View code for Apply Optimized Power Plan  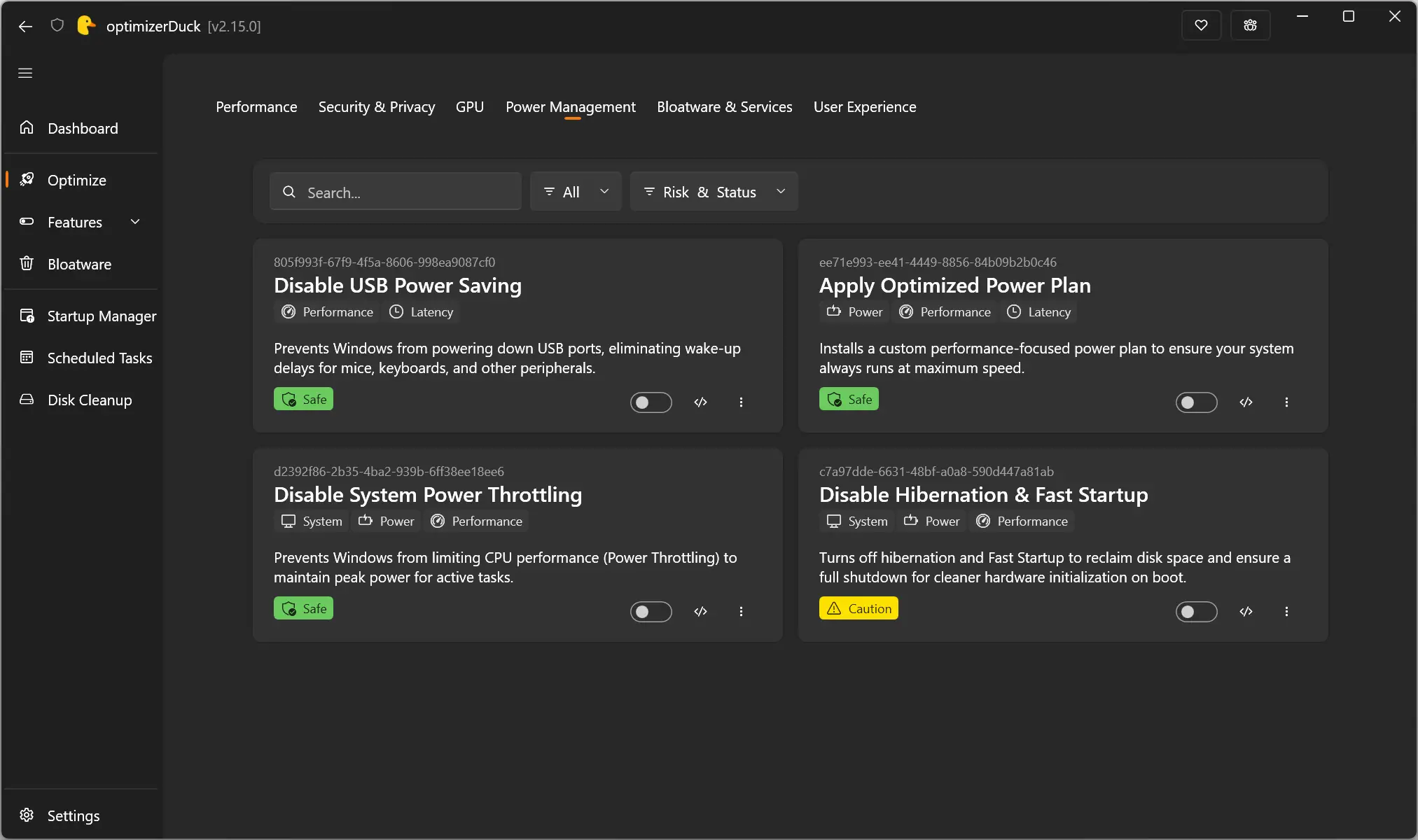1246,402
